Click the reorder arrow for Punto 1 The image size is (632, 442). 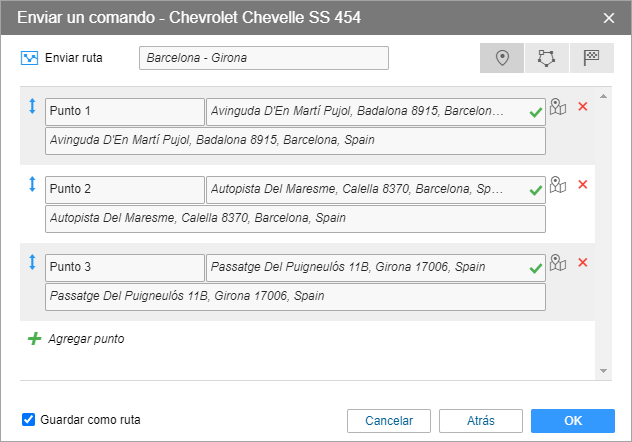tap(32, 106)
